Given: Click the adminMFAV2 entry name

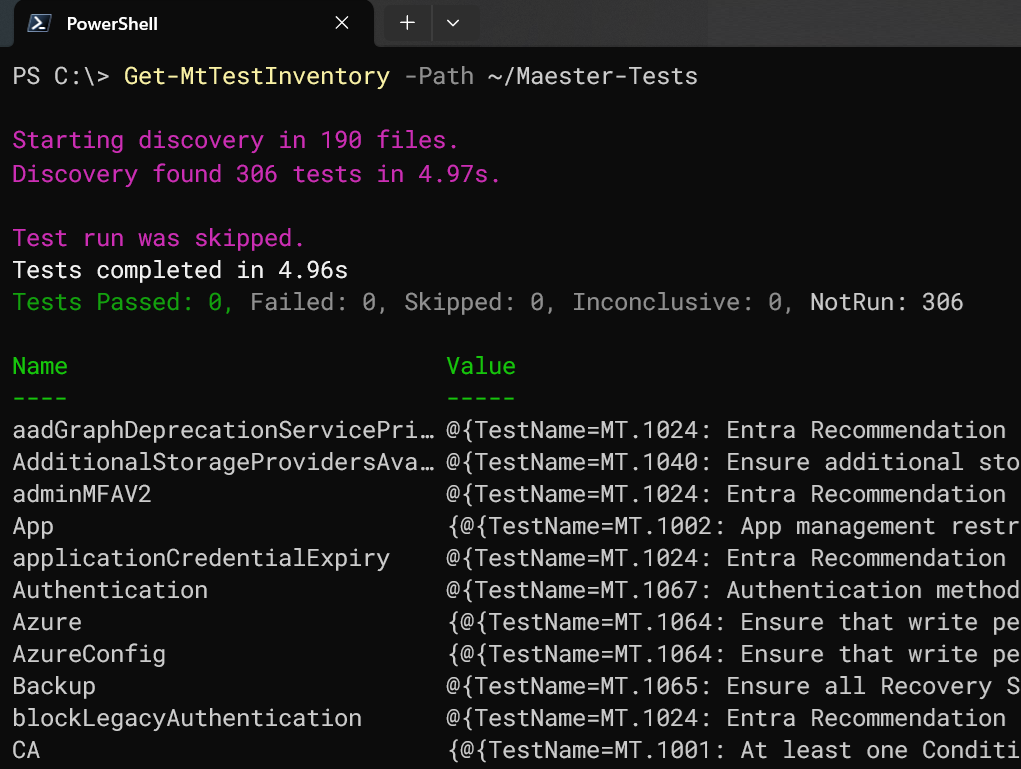Looking at the screenshot, I should pos(81,494).
